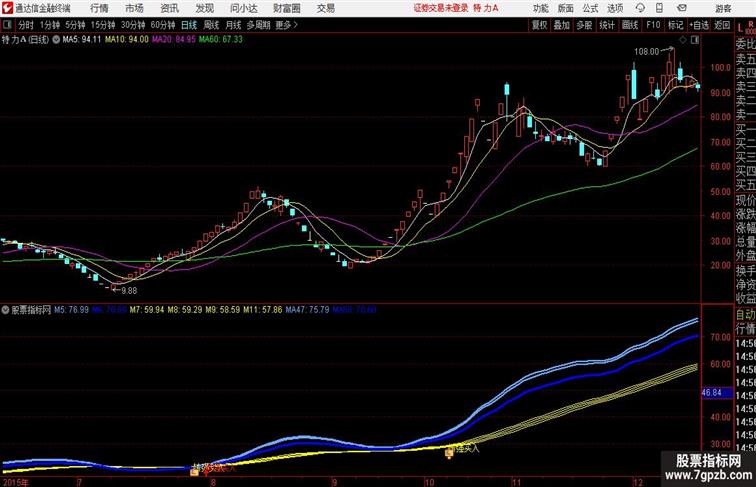Click the 画线 draw line button
Screen dimensions: 756x487
pyautogui.click(x=630, y=25)
